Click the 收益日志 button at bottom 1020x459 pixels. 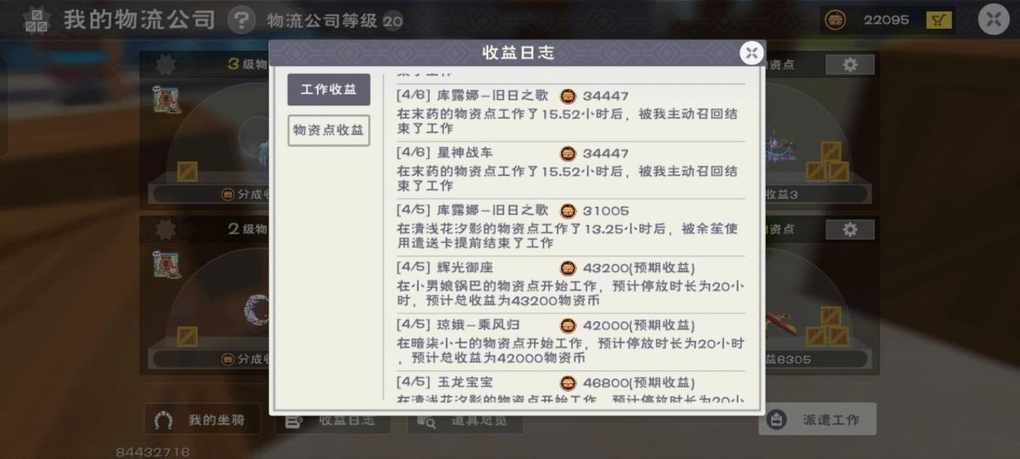tap(332, 421)
